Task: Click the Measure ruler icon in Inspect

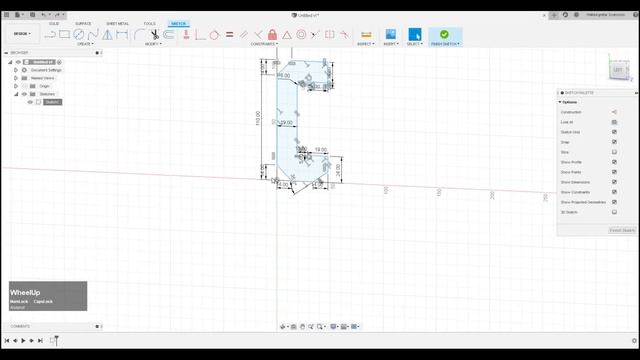Action: click(x=366, y=35)
